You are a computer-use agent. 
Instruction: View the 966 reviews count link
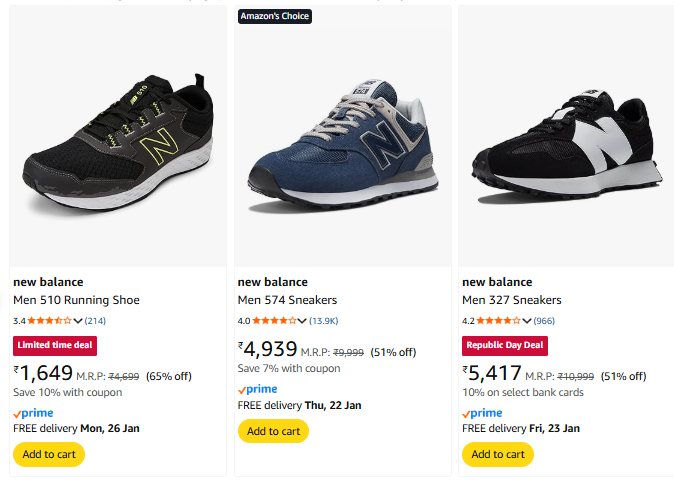(x=544, y=321)
